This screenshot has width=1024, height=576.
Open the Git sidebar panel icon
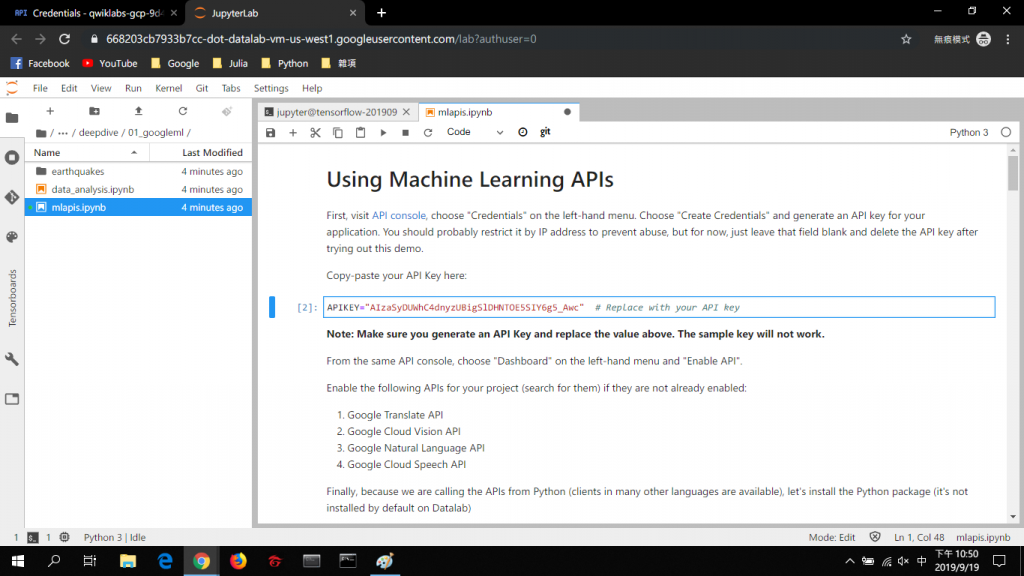point(12,197)
